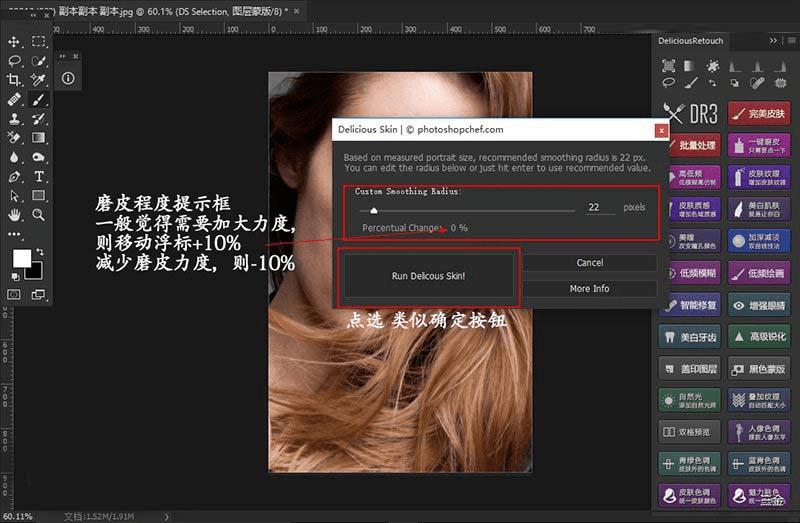Open the Info panel icon
This screenshot has height=523, width=800.
(x=68, y=78)
